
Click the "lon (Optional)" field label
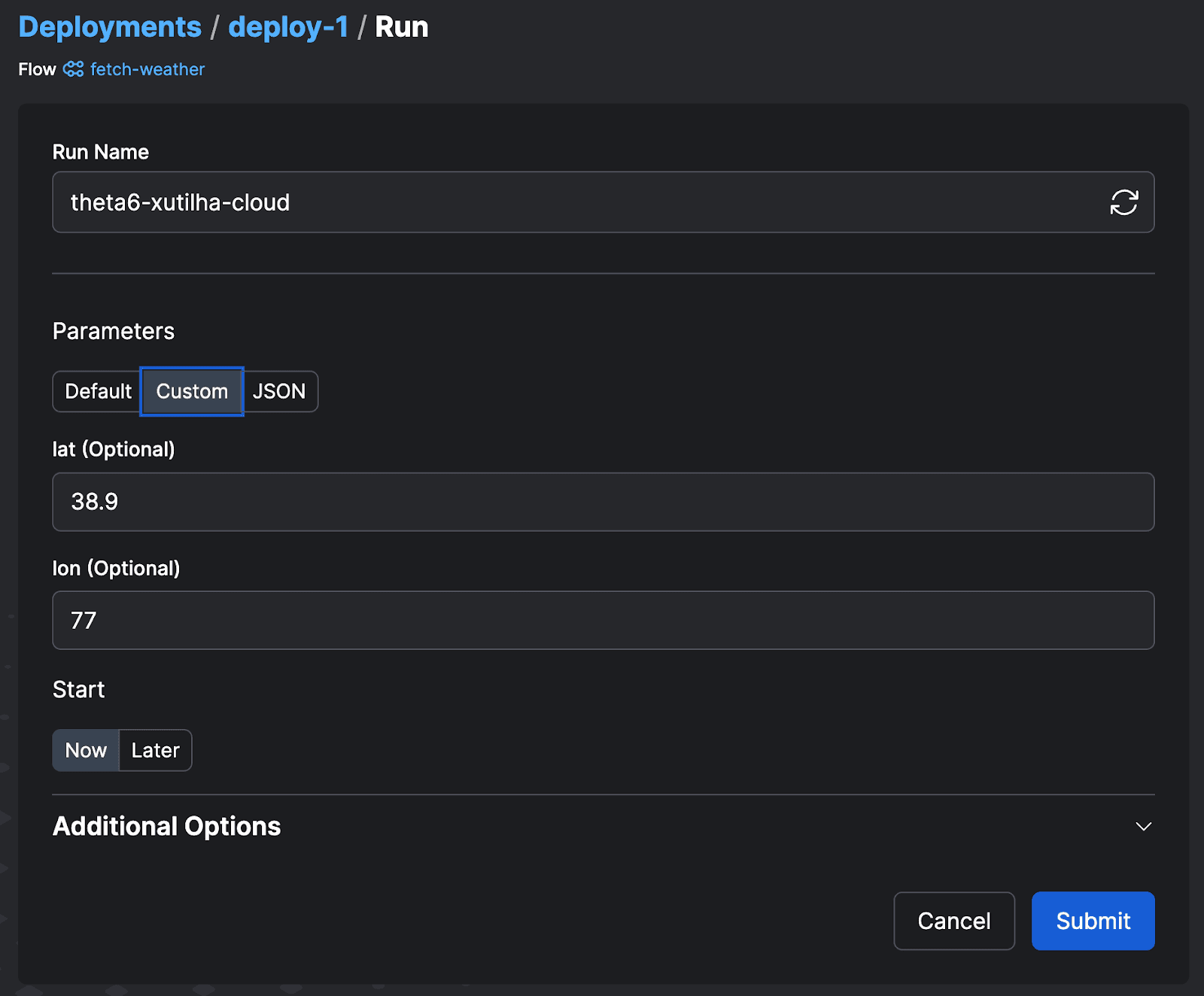coord(117,568)
